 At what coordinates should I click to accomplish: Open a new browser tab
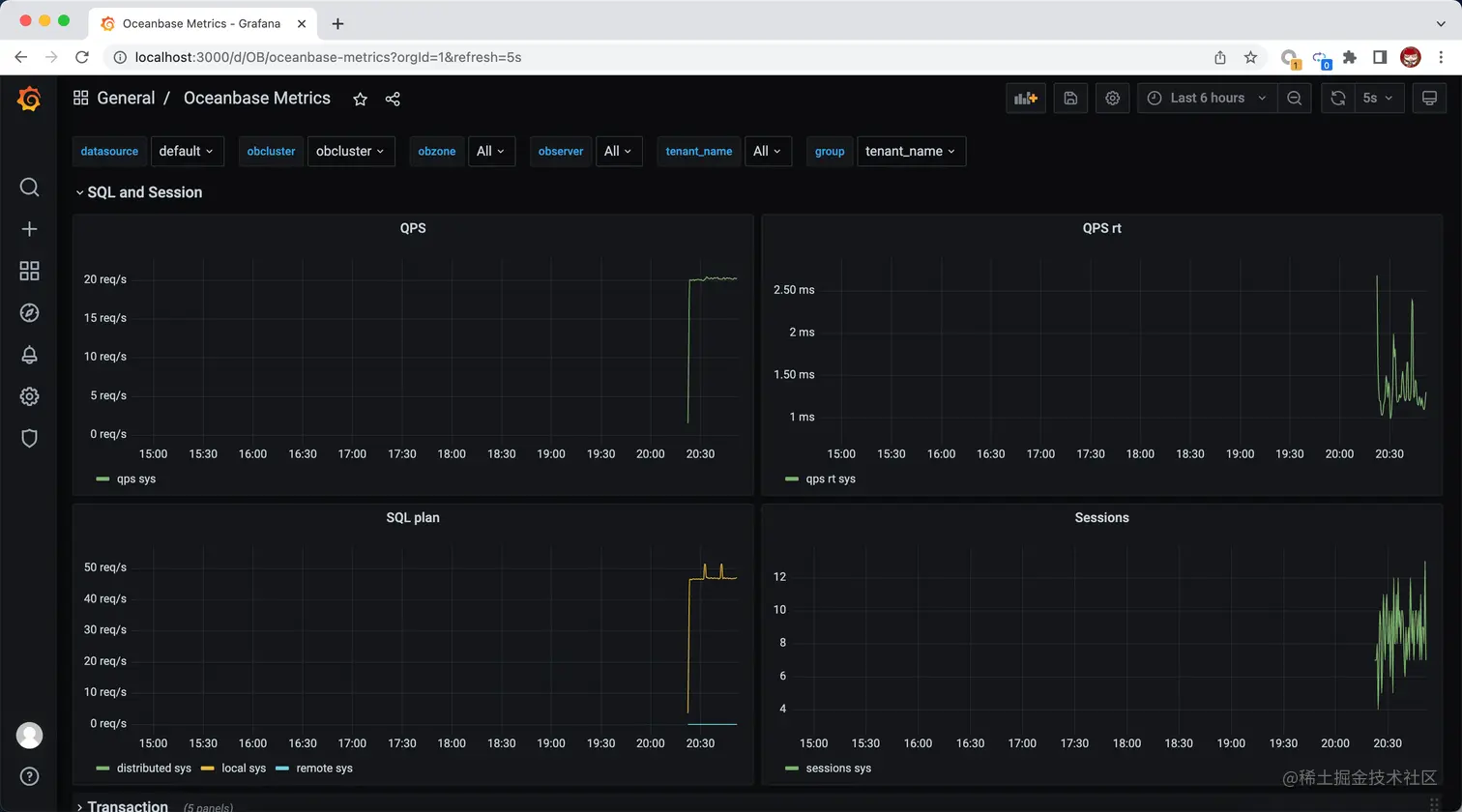pos(337,23)
